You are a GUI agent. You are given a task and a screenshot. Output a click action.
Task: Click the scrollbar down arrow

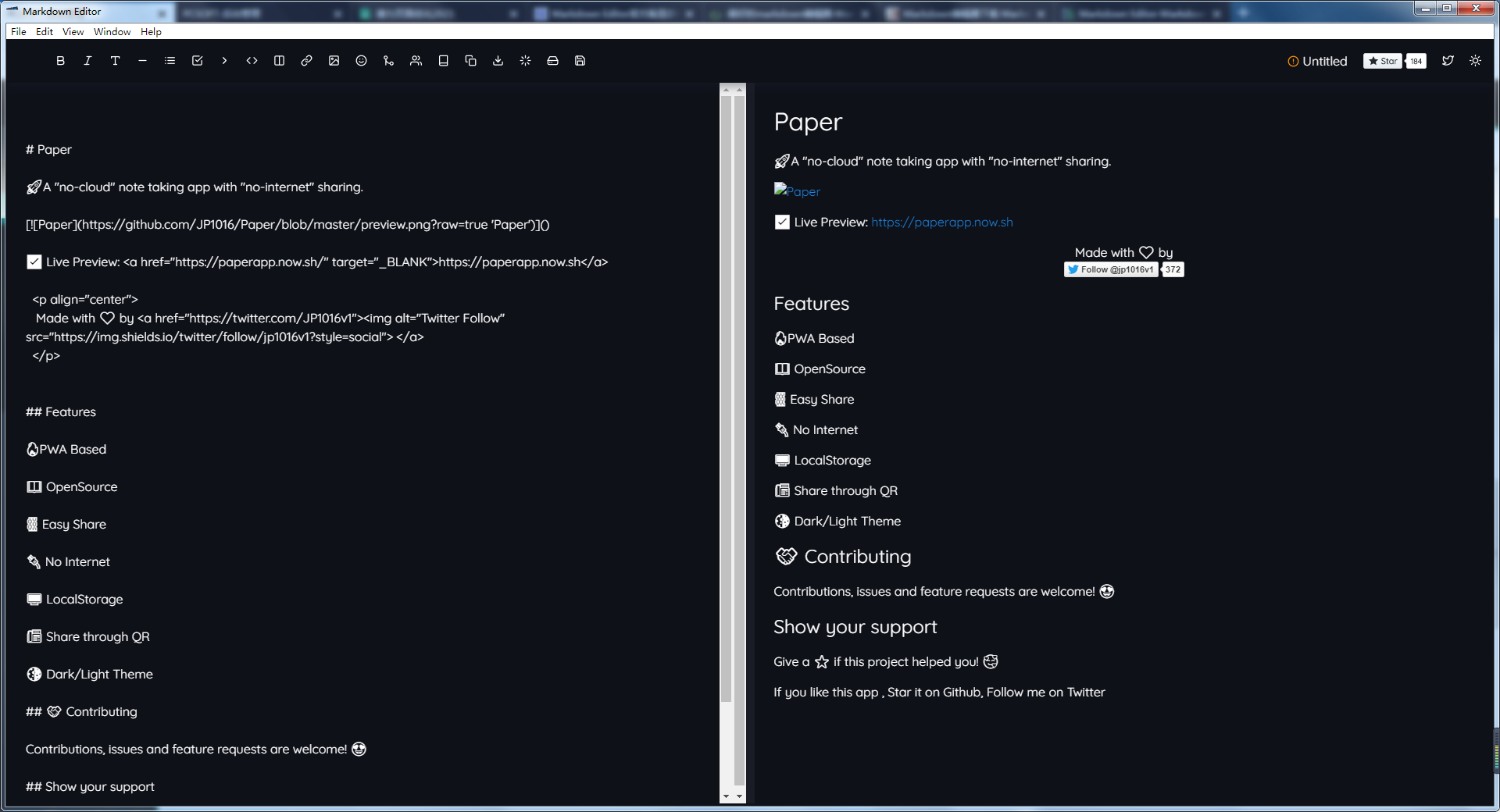pyautogui.click(x=727, y=796)
